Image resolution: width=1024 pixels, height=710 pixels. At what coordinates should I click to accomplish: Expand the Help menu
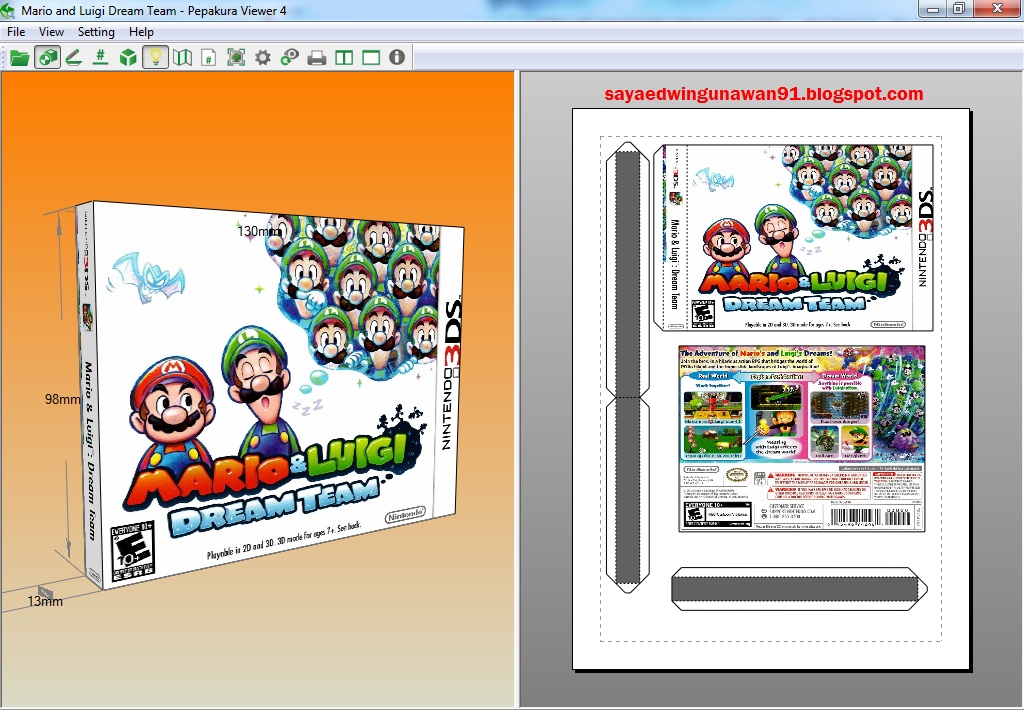(x=141, y=32)
